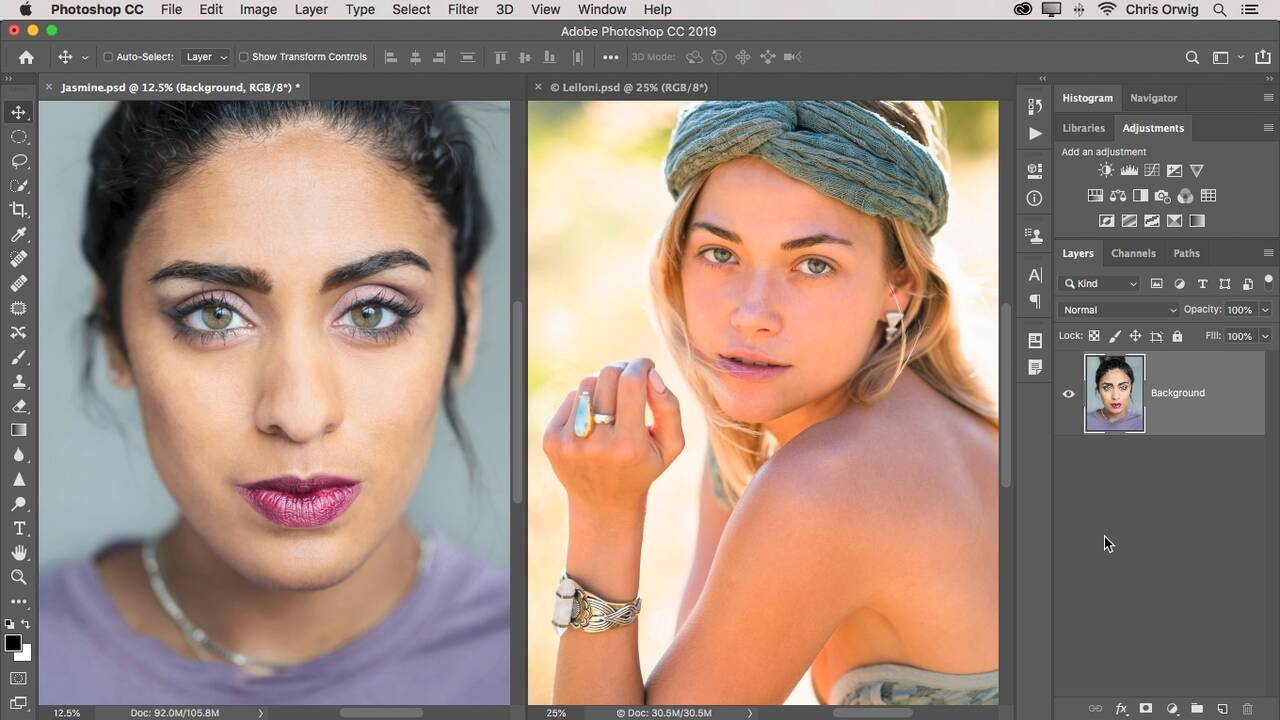The image size is (1280, 720).
Task: Activate the Leiloni.psd document tab
Action: 629,87
